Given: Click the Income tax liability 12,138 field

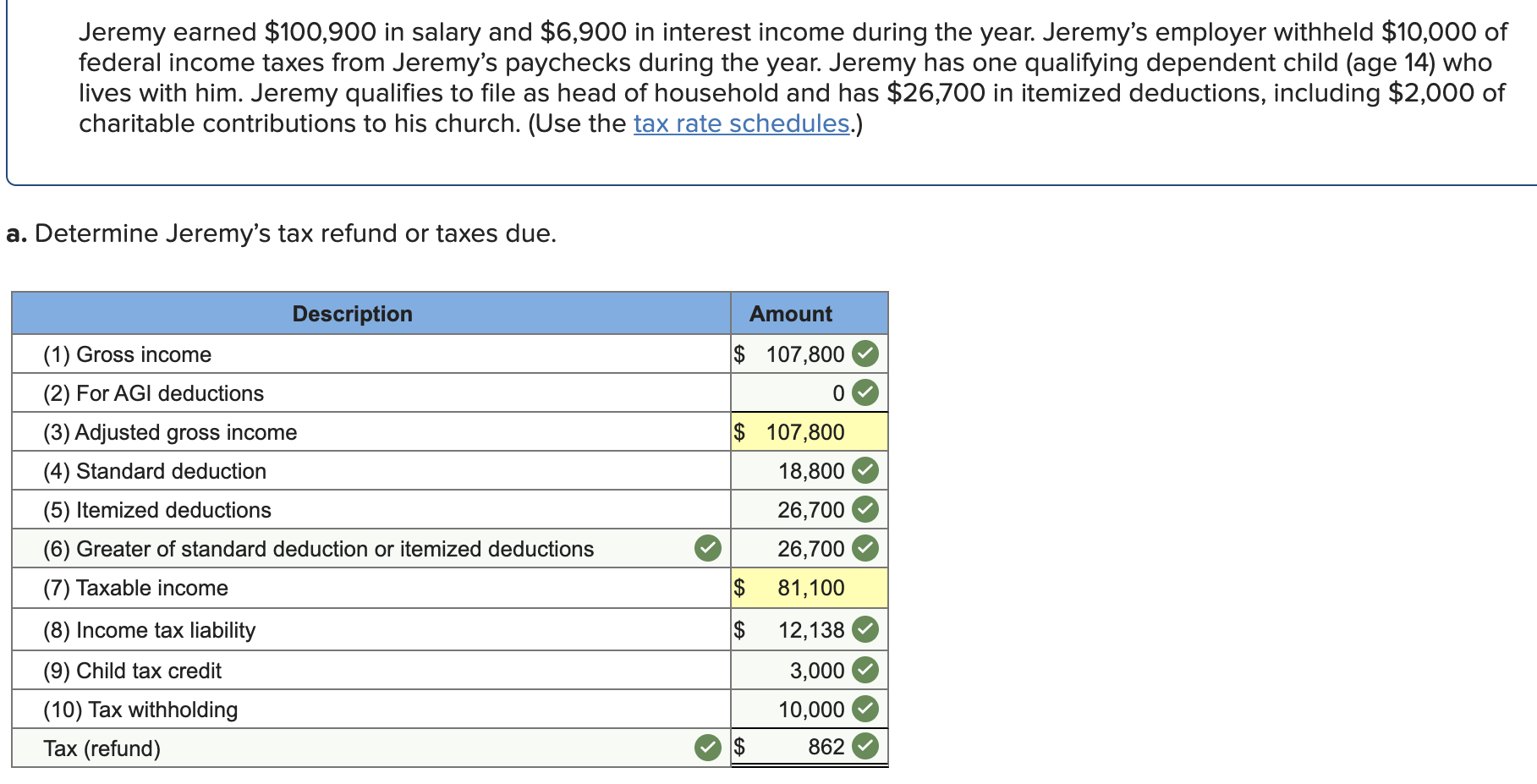Looking at the screenshot, I should pyautogui.click(x=810, y=629).
